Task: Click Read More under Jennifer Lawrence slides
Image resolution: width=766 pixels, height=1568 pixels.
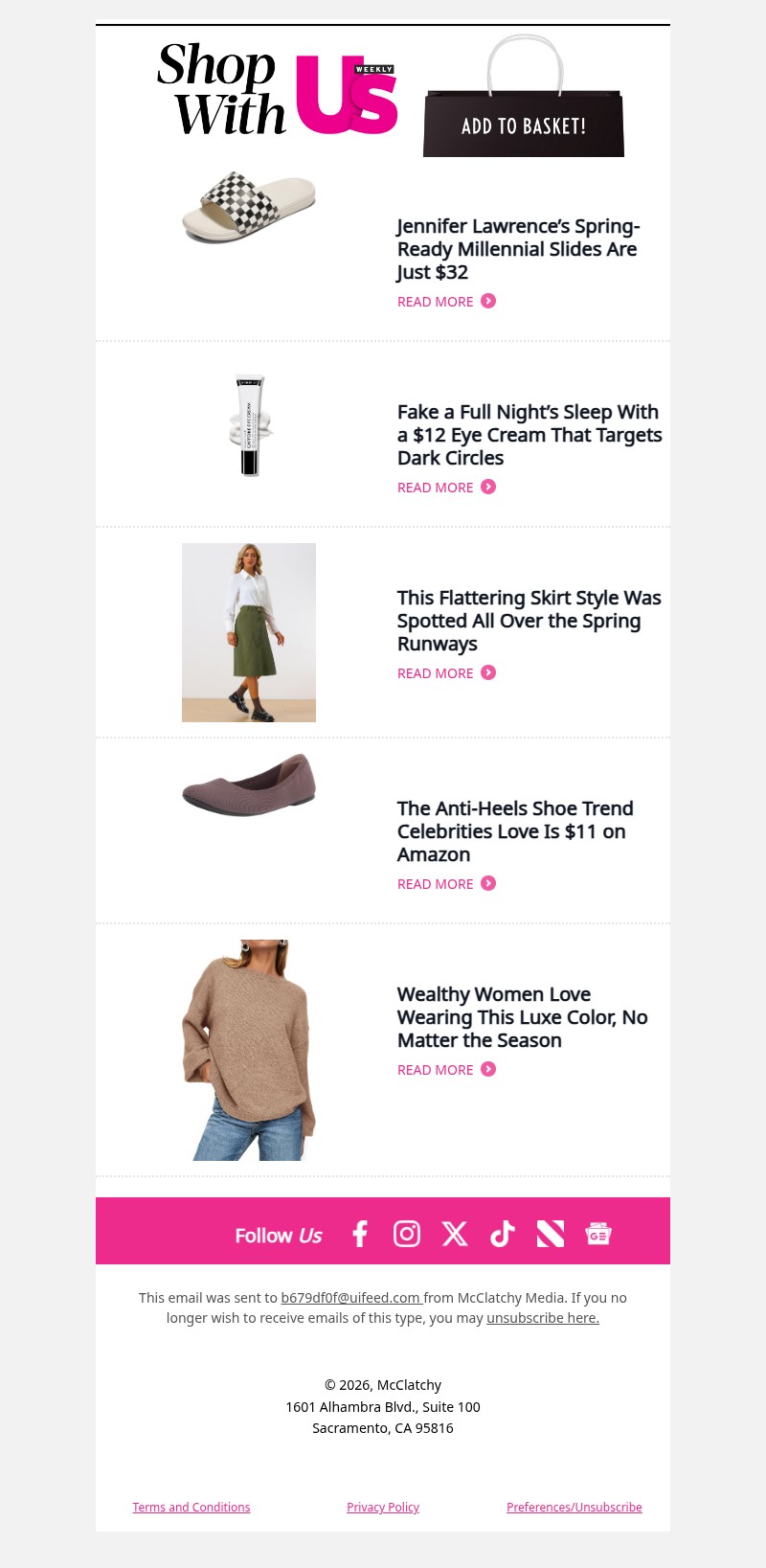Action: coord(446,302)
